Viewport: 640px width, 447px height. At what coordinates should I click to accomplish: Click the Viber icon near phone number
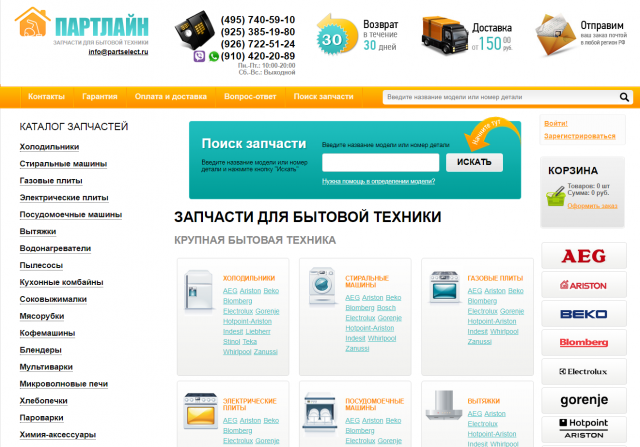[199, 56]
